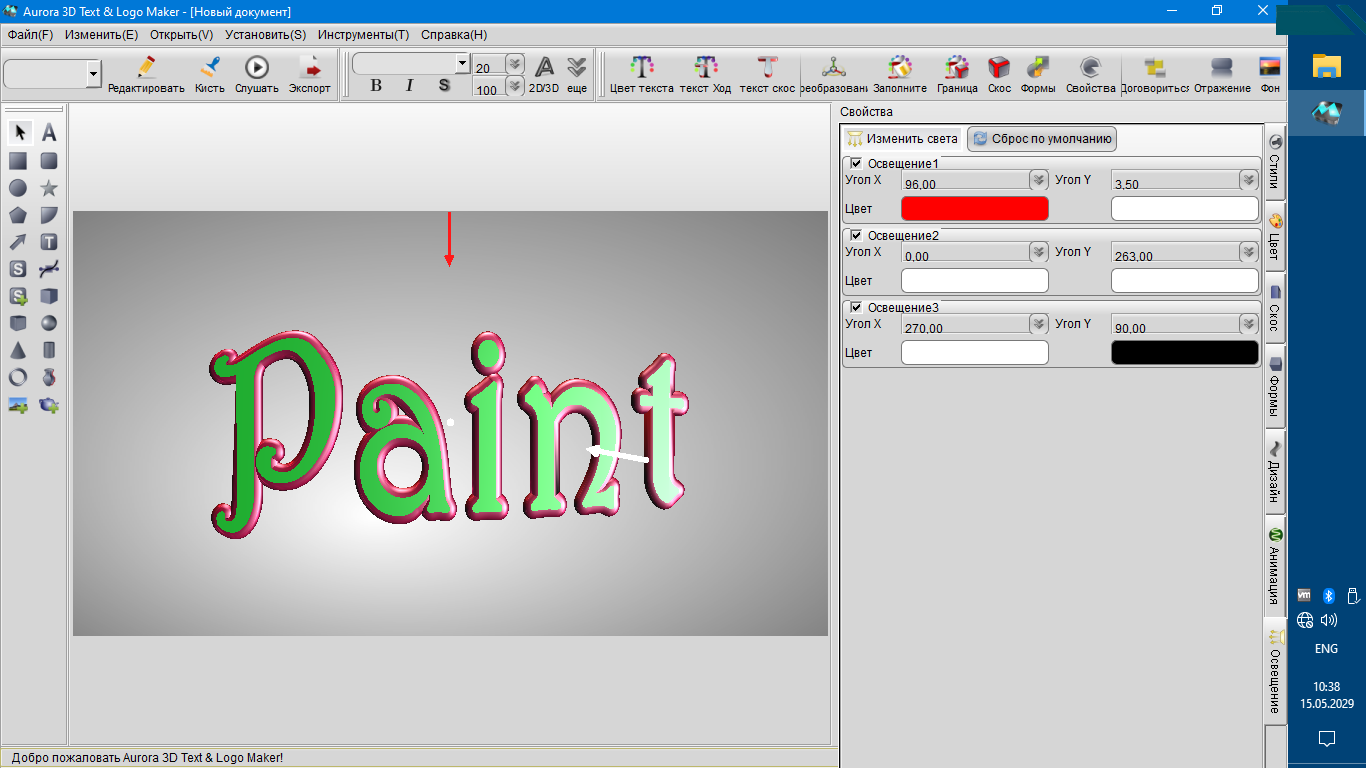Expand the Угол X dropdown for Освещение1
Image resolution: width=1366 pixels, height=768 pixels.
(1039, 180)
